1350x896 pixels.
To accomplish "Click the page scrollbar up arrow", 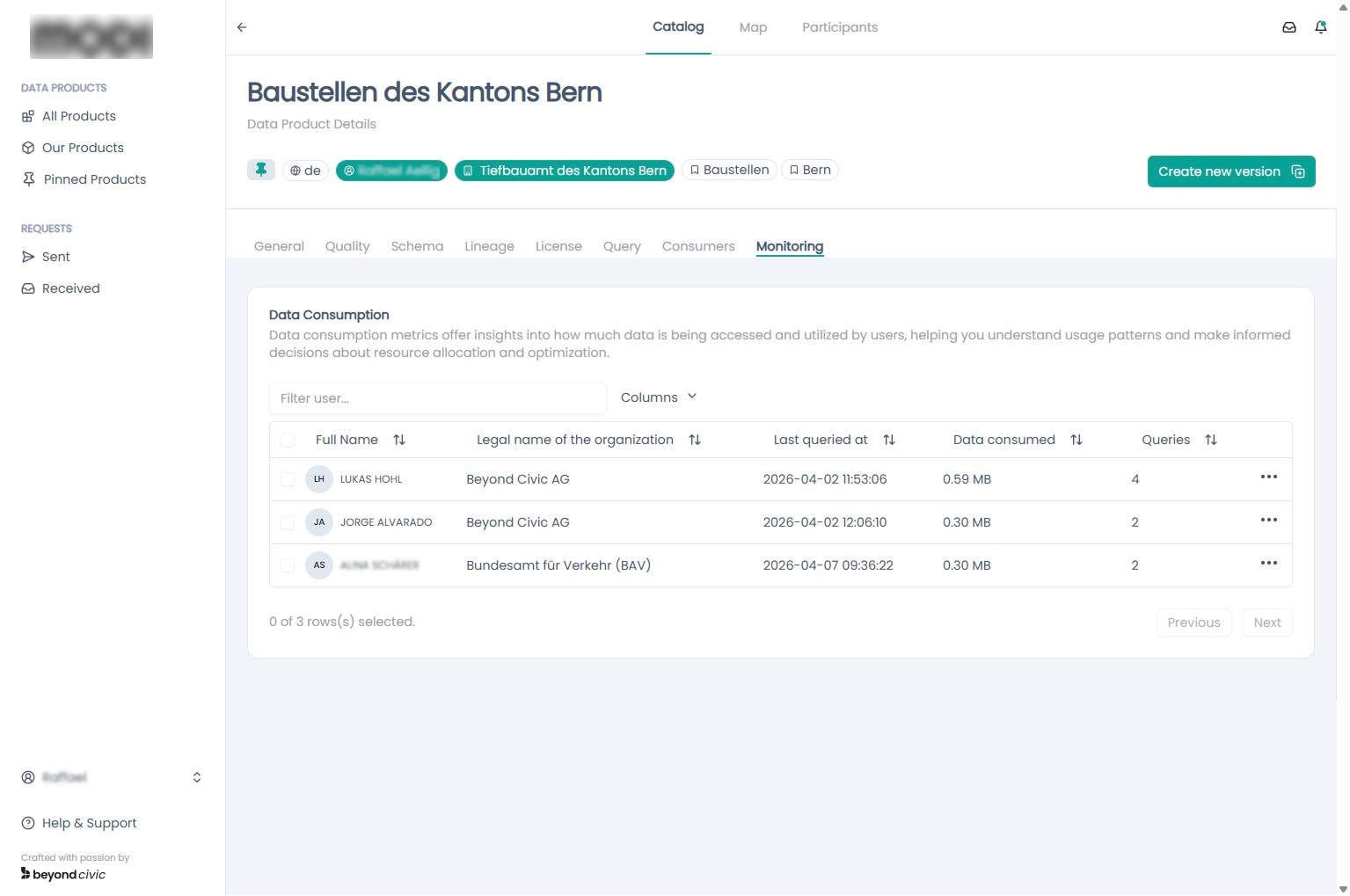I will tap(1343, 7).
